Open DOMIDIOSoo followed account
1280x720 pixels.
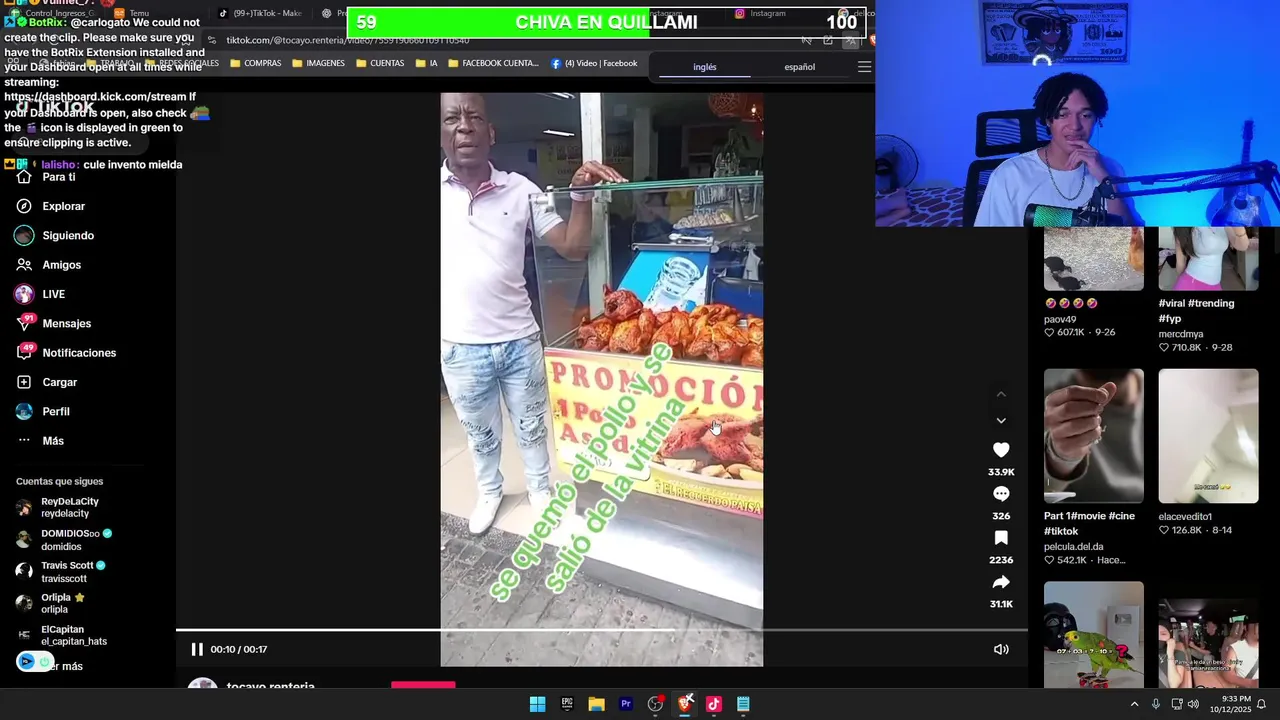64,540
